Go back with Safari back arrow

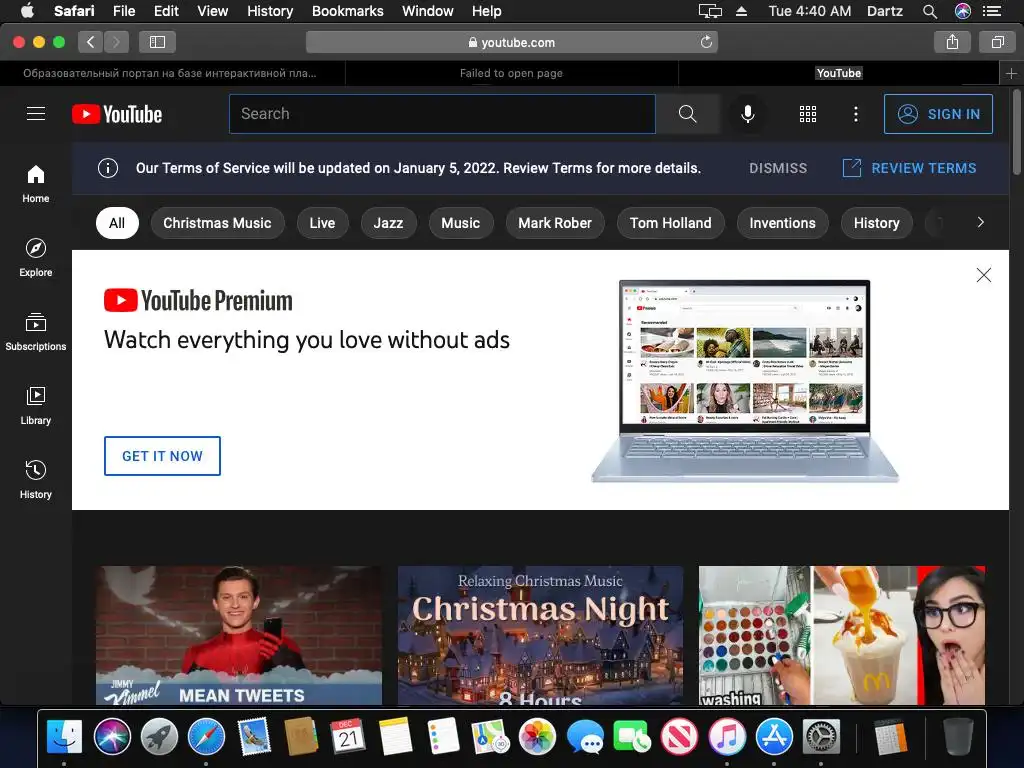(x=91, y=42)
